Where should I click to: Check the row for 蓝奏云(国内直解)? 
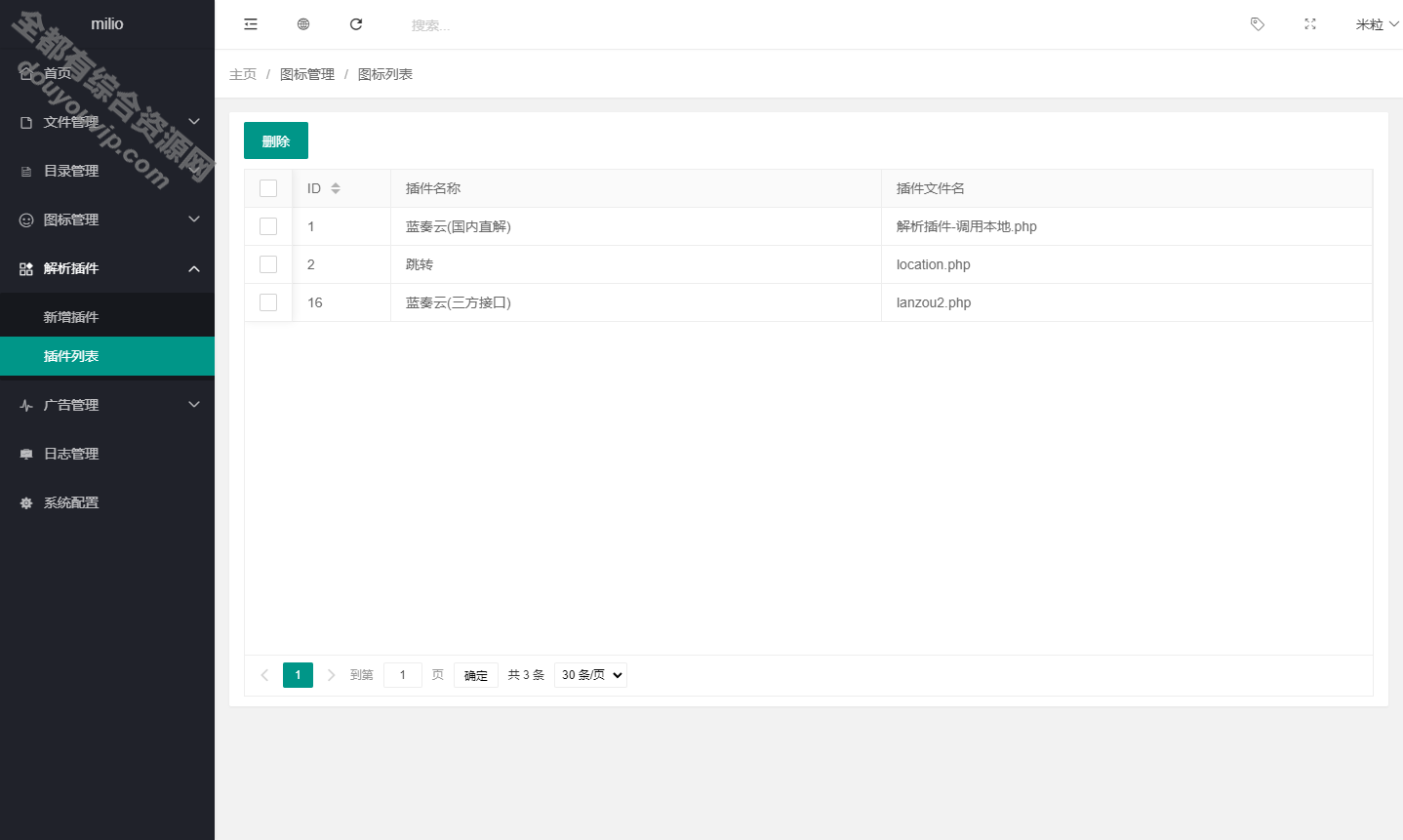click(x=268, y=226)
